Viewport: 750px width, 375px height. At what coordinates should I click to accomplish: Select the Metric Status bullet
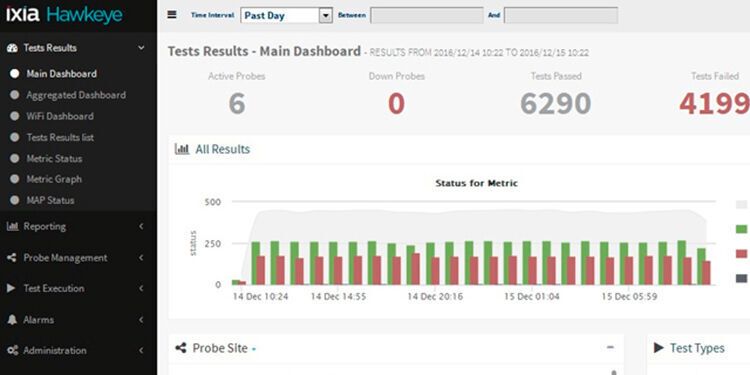tap(14, 158)
